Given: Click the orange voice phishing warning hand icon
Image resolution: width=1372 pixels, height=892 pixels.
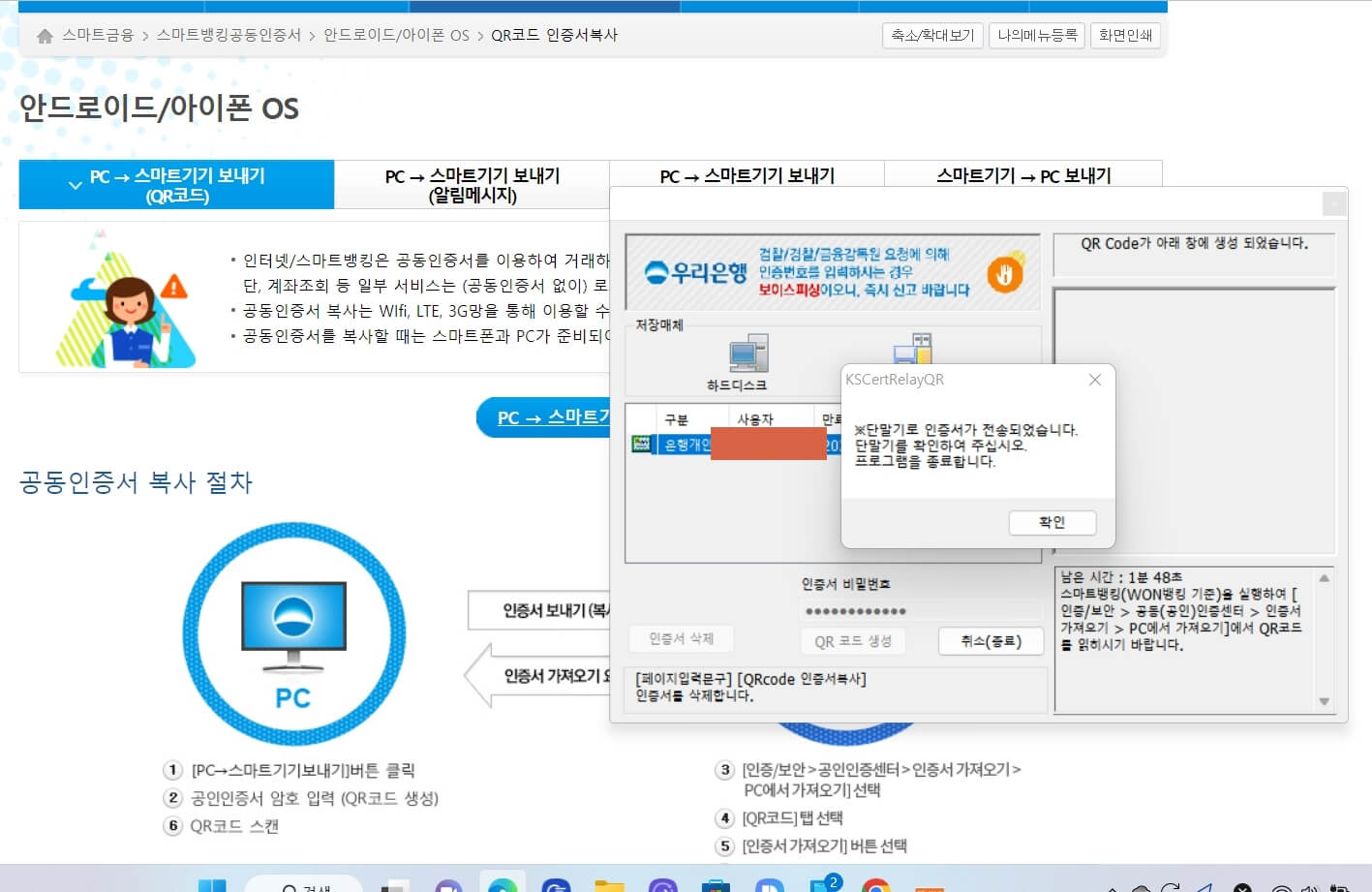Looking at the screenshot, I should (x=1004, y=274).
